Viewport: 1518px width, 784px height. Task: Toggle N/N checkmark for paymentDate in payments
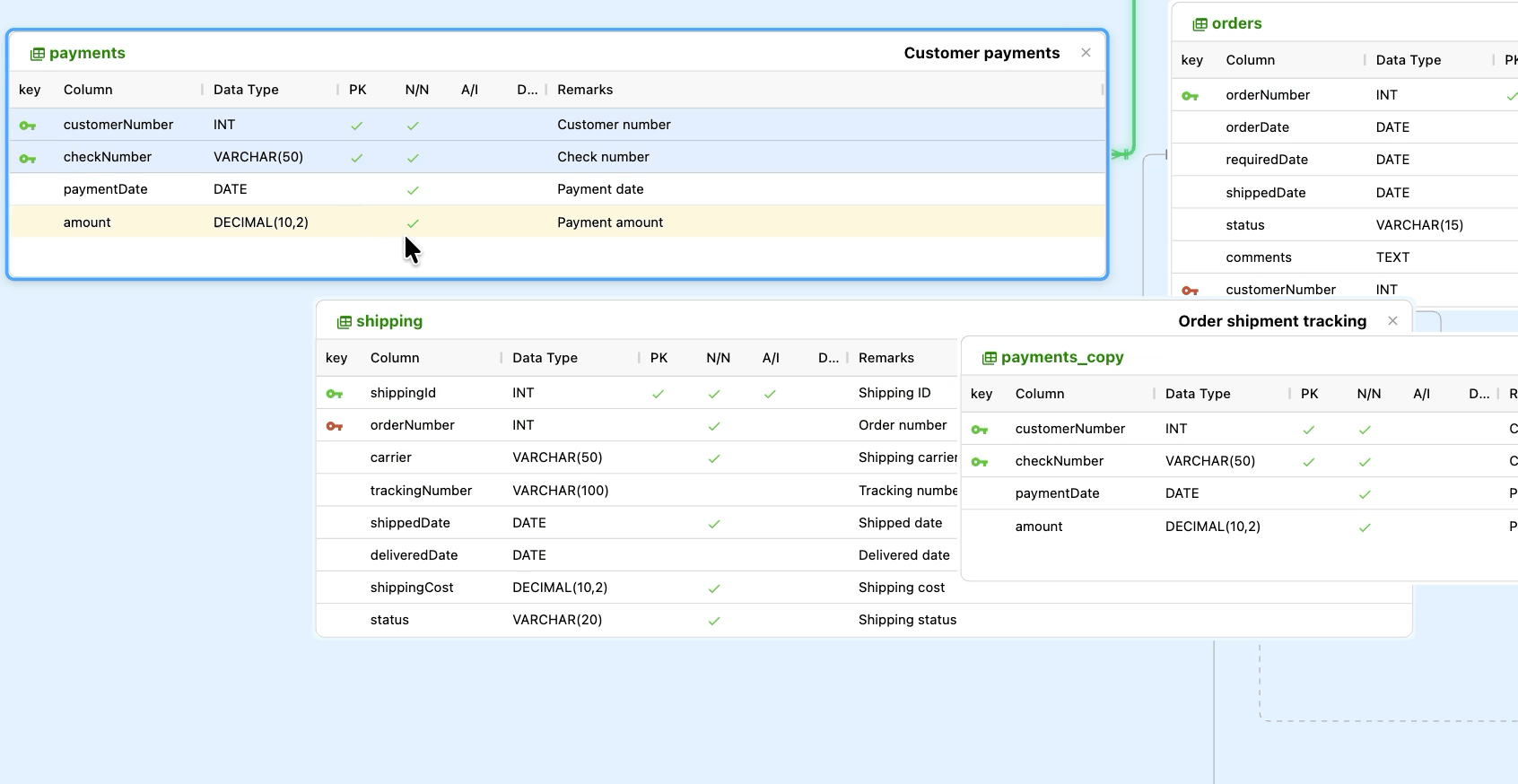[413, 190]
